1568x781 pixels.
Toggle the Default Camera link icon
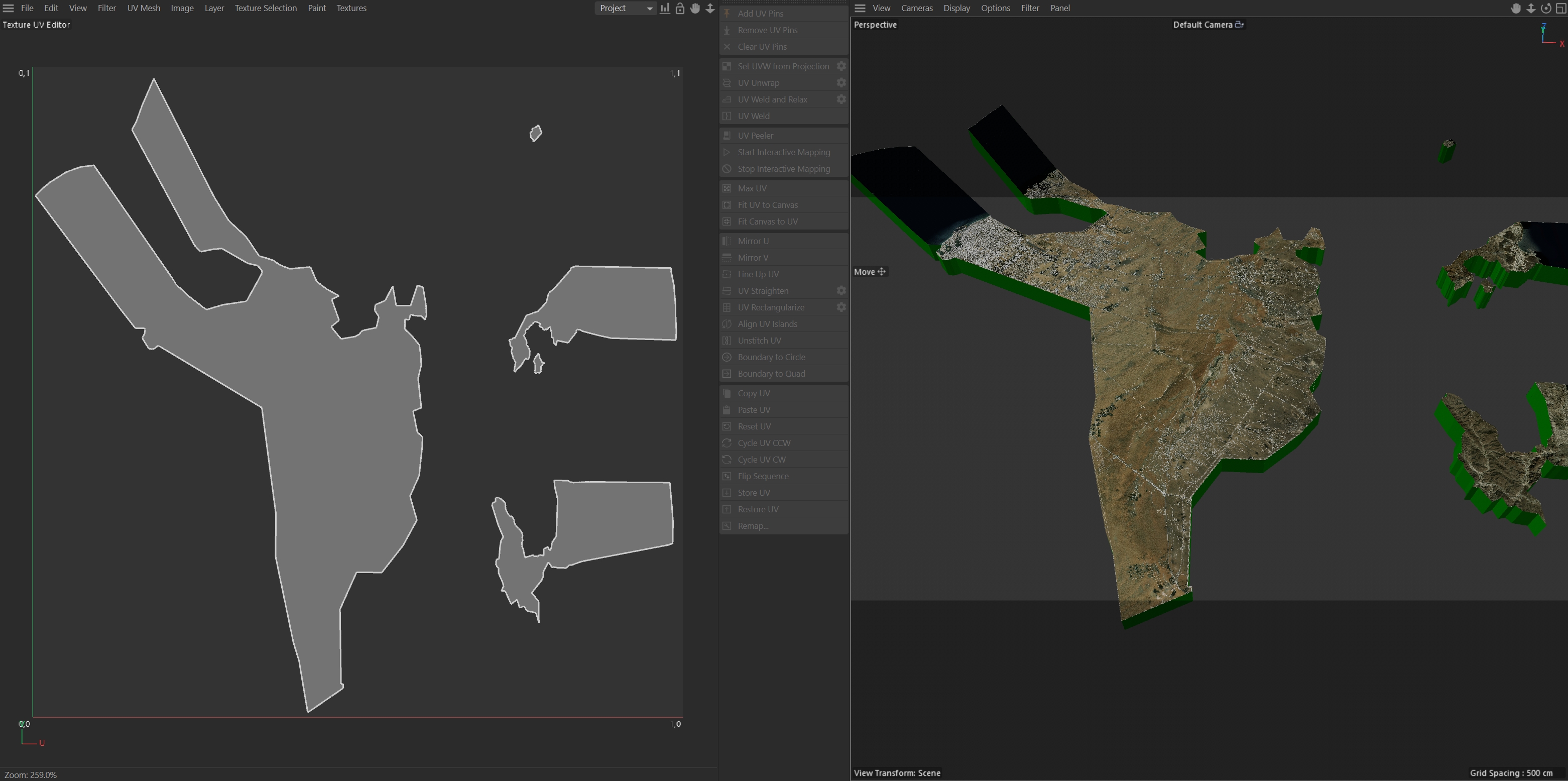[x=1239, y=24]
